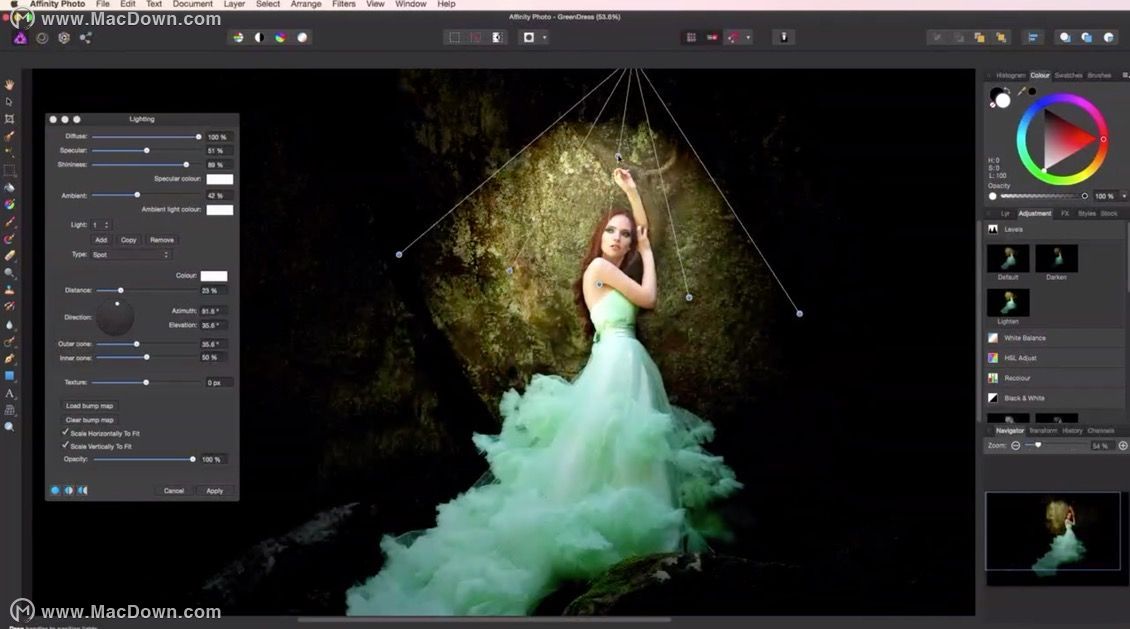Open the Channels tab
The width and height of the screenshot is (1130, 629).
1100,431
